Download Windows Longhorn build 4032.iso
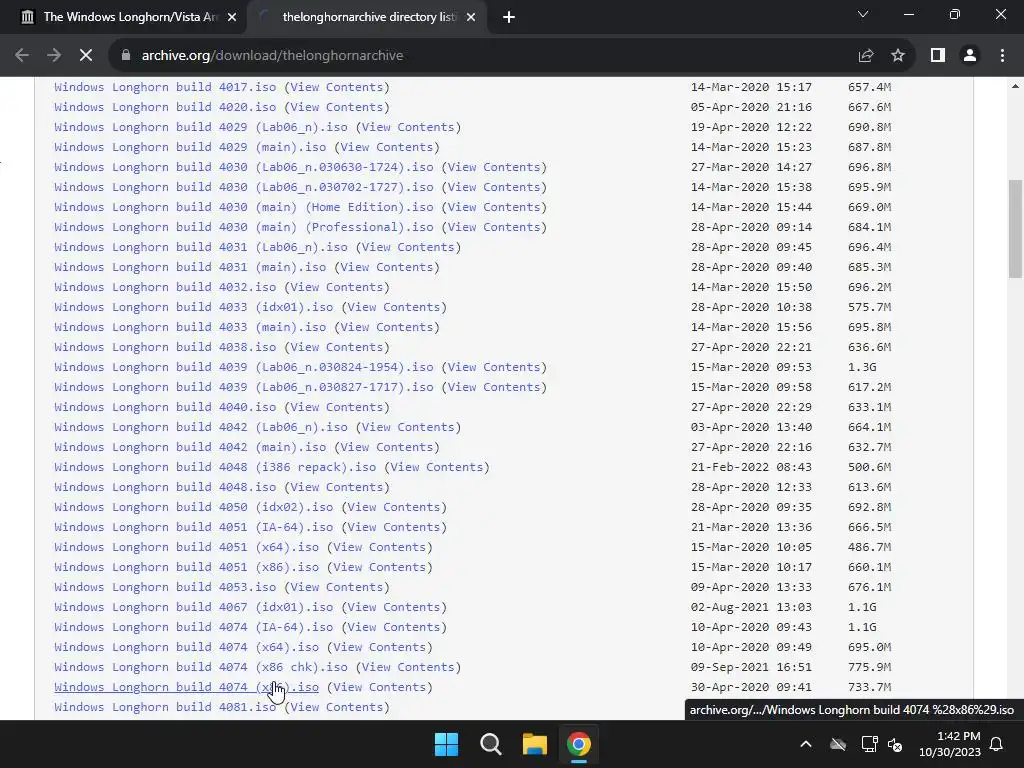This screenshot has width=1024, height=768. [165, 287]
